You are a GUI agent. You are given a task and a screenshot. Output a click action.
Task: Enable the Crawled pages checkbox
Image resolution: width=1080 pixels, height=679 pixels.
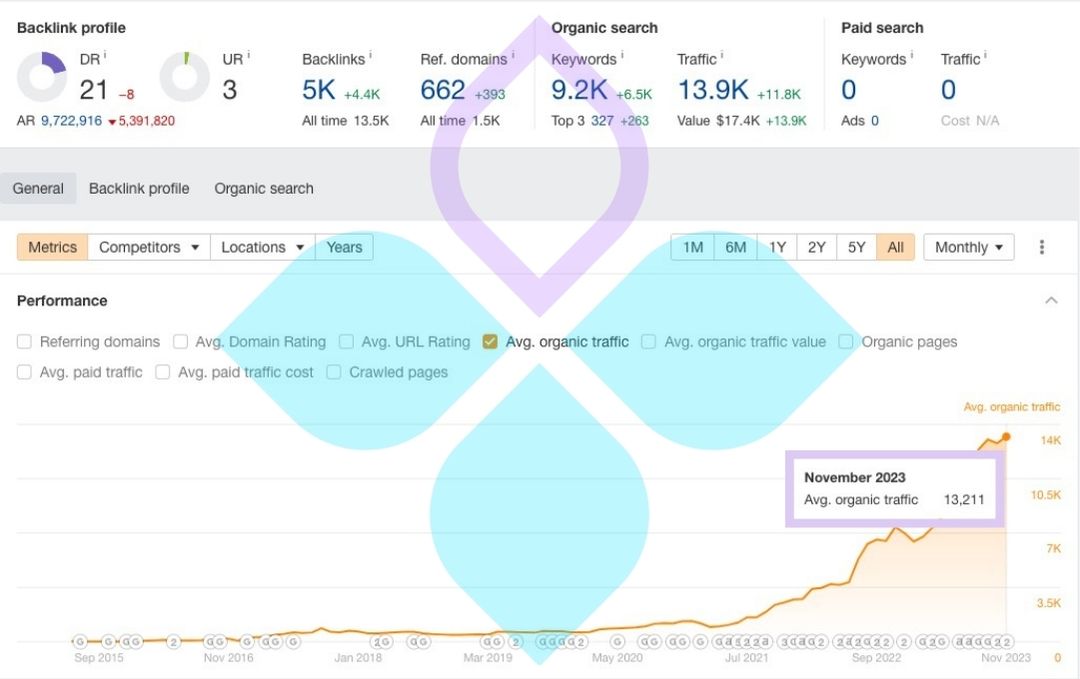334,372
